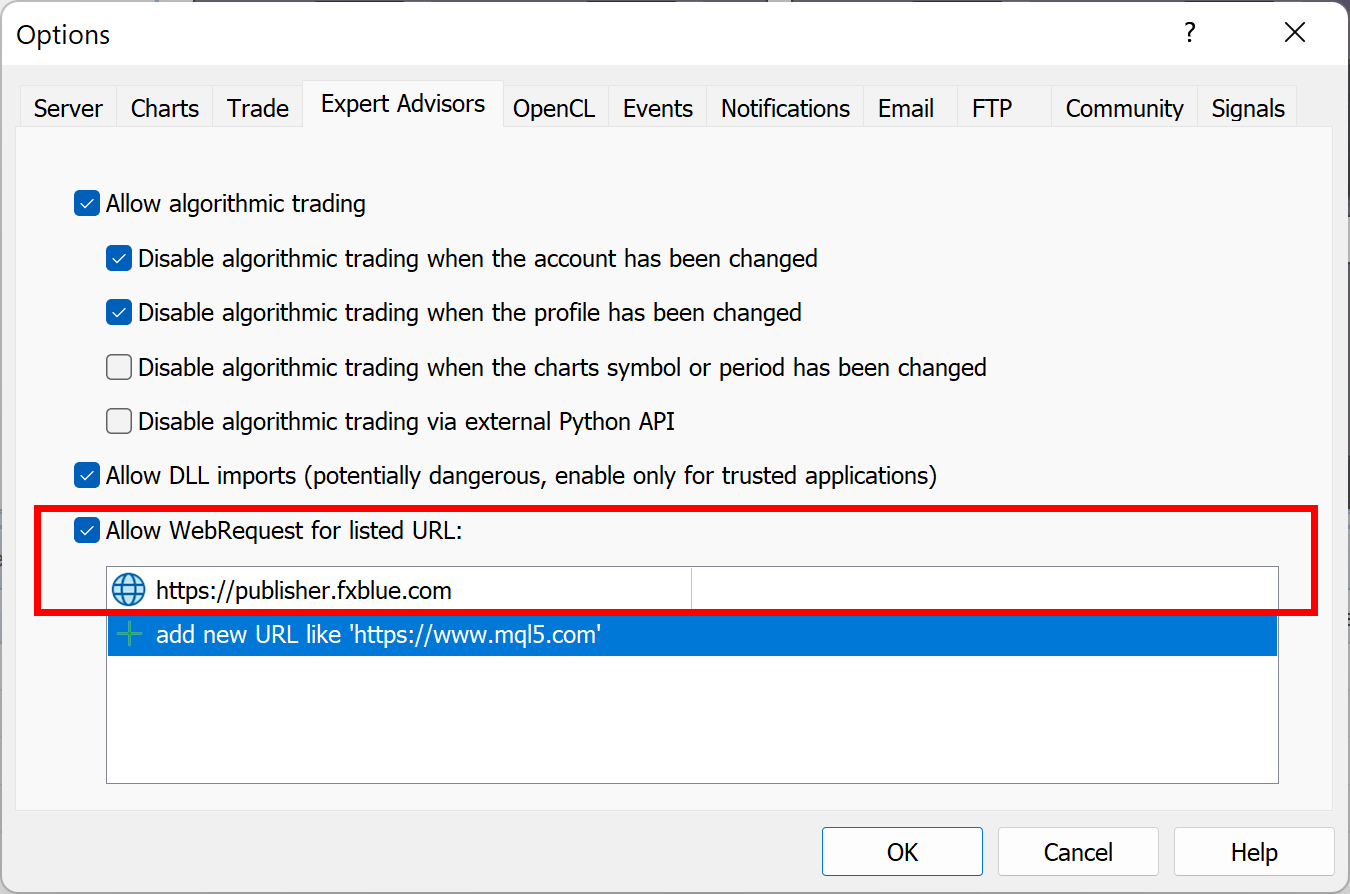Screen dimensions: 1350x894
Task: Click the green plus add URL icon
Action: coord(129,634)
